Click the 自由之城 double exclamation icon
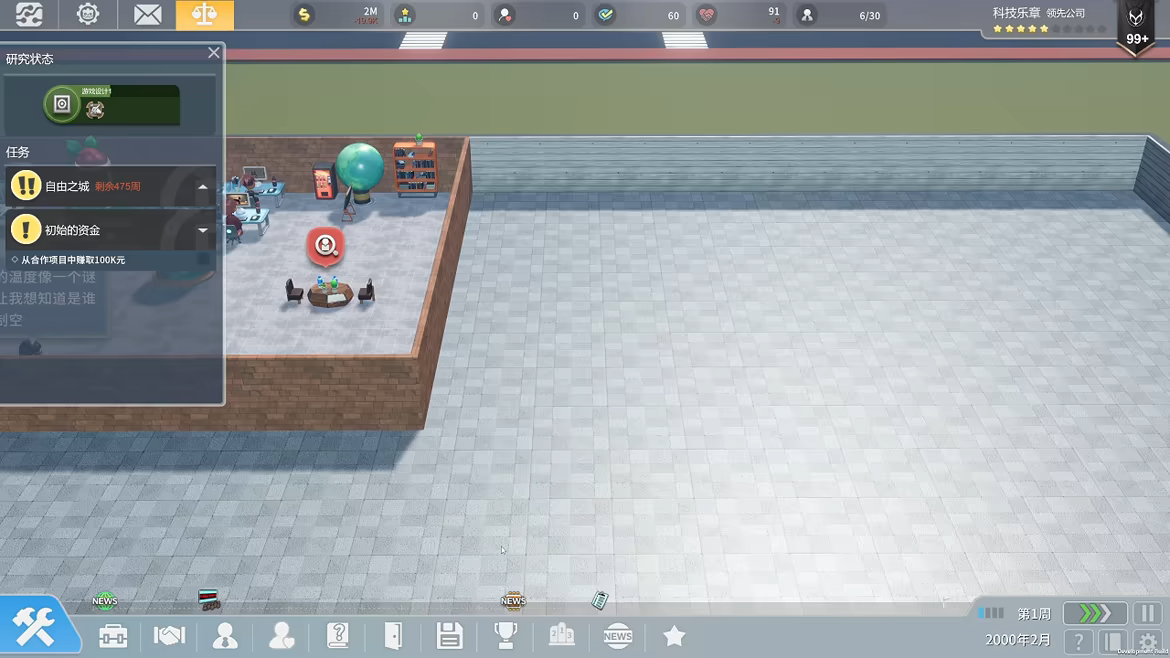Image resolution: width=1170 pixels, height=658 pixels. click(x=25, y=186)
